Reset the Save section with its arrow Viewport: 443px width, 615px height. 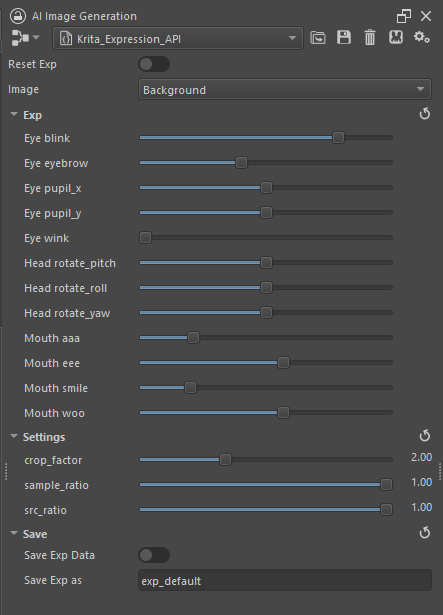(x=425, y=533)
